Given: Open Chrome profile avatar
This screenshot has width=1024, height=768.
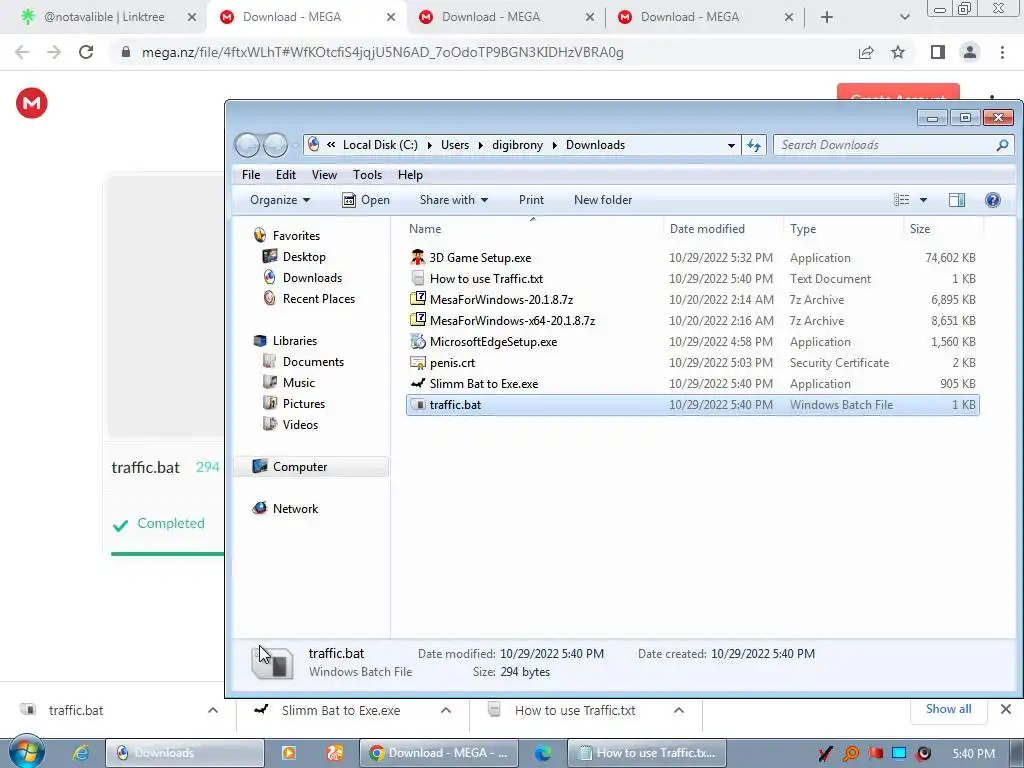Looking at the screenshot, I should 970,52.
